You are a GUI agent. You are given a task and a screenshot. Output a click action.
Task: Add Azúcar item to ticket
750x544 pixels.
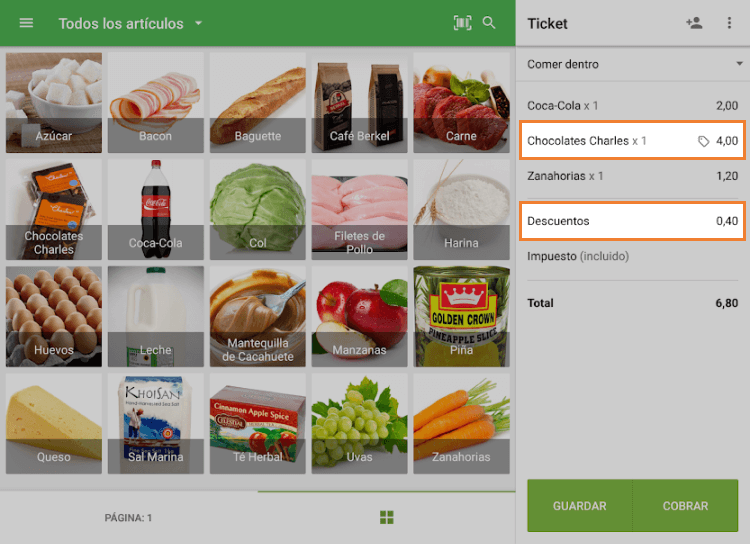(54, 103)
